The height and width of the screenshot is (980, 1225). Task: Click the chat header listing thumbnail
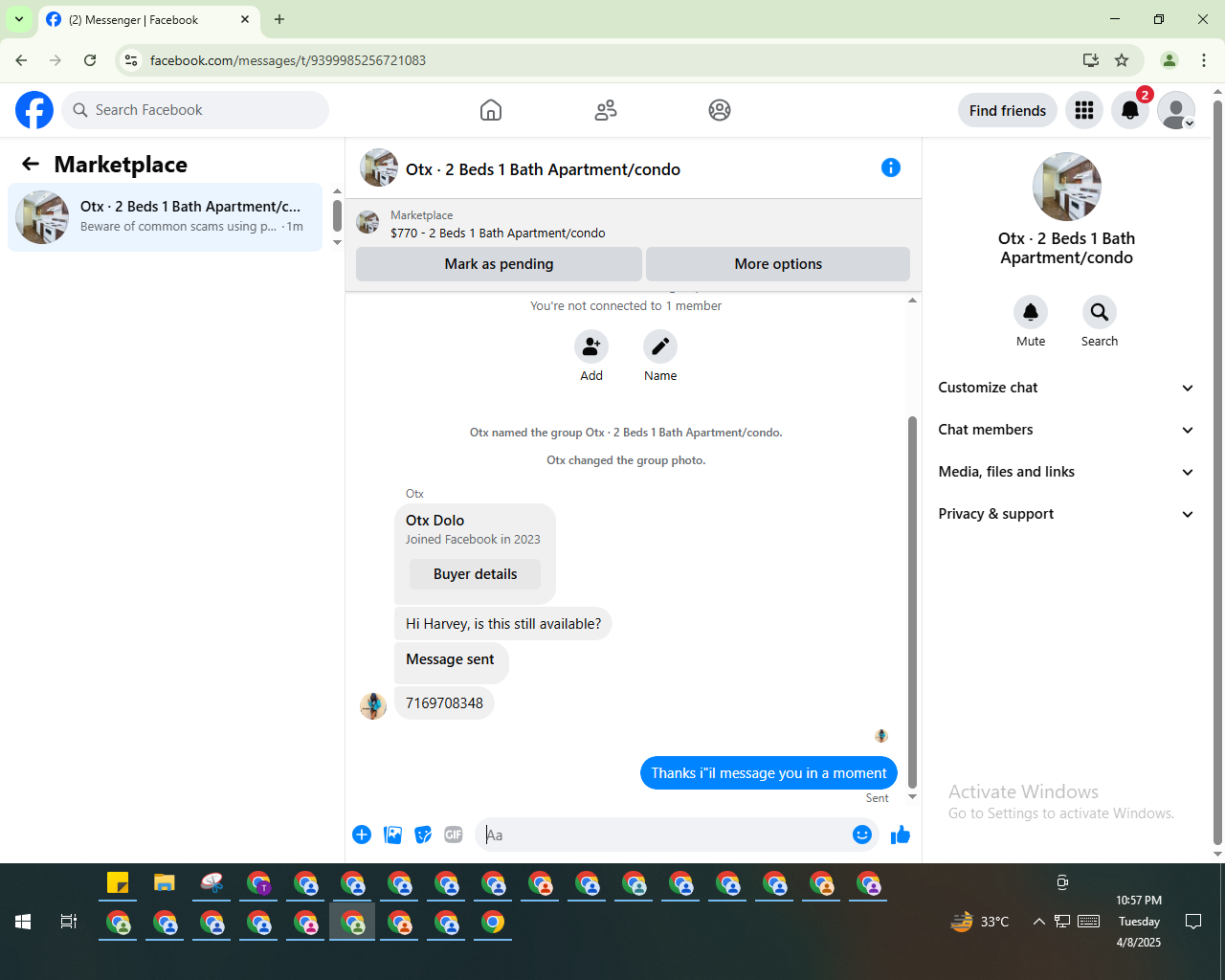(379, 167)
